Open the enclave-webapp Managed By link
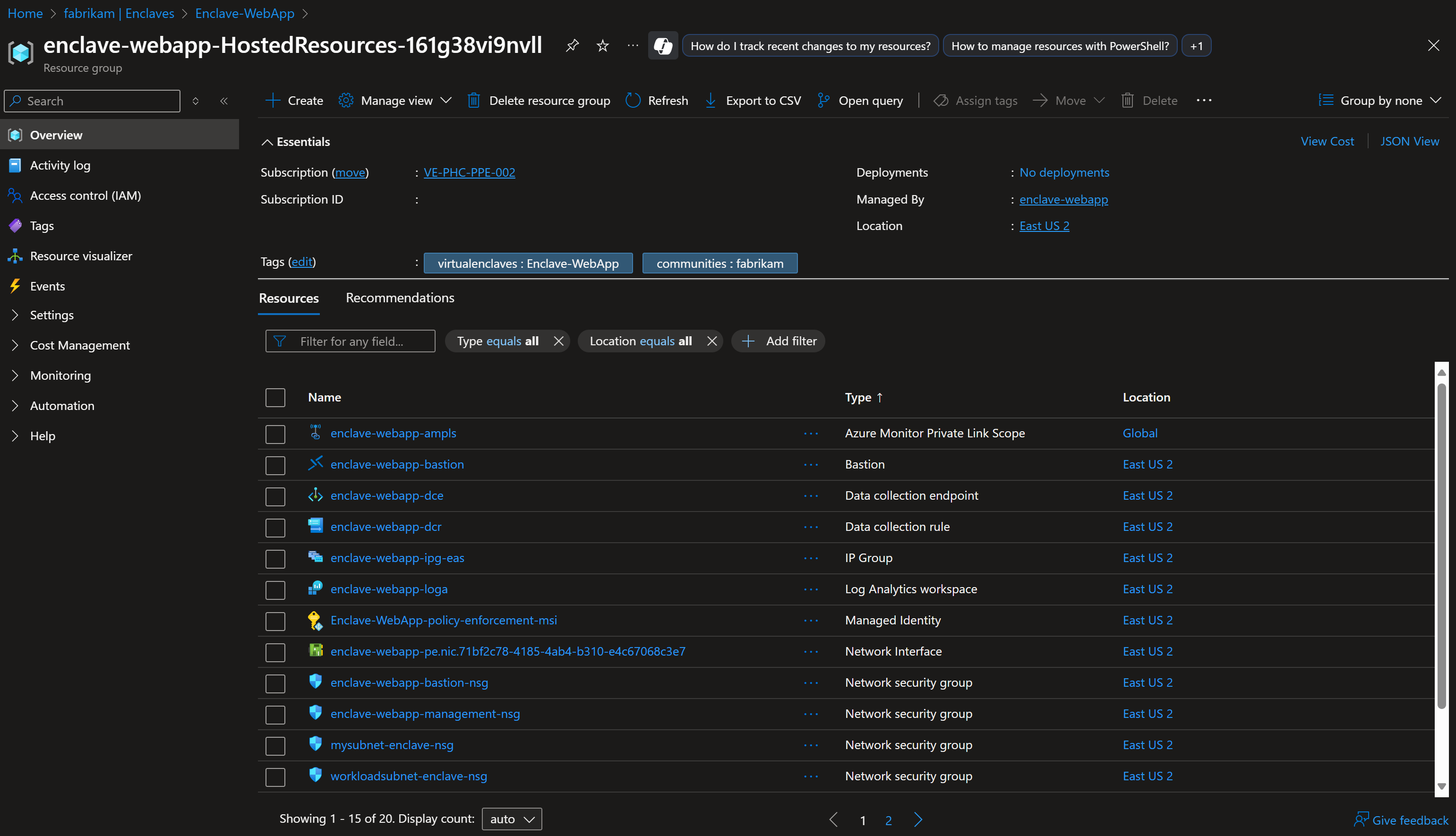1456x836 pixels. (1063, 199)
